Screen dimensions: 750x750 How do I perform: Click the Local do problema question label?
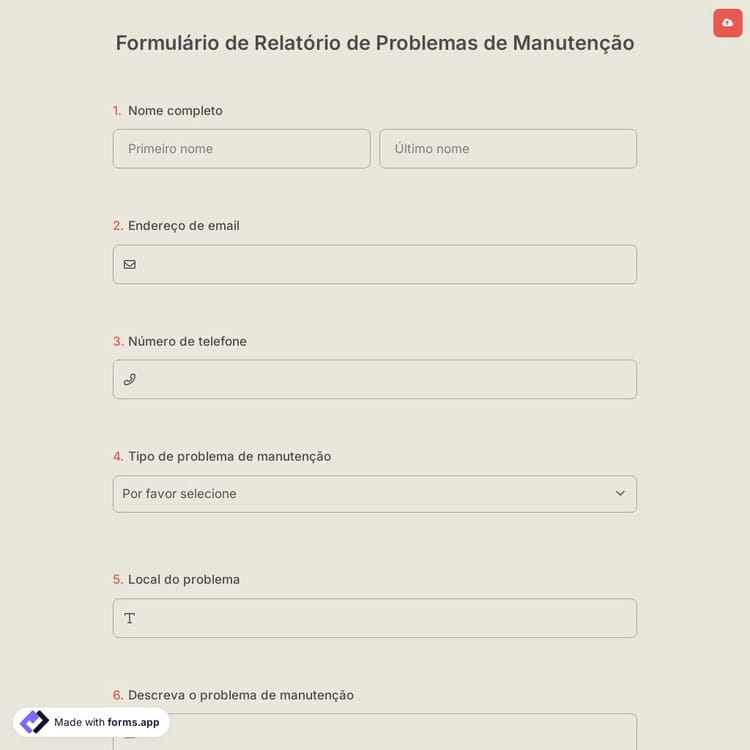[183, 579]
